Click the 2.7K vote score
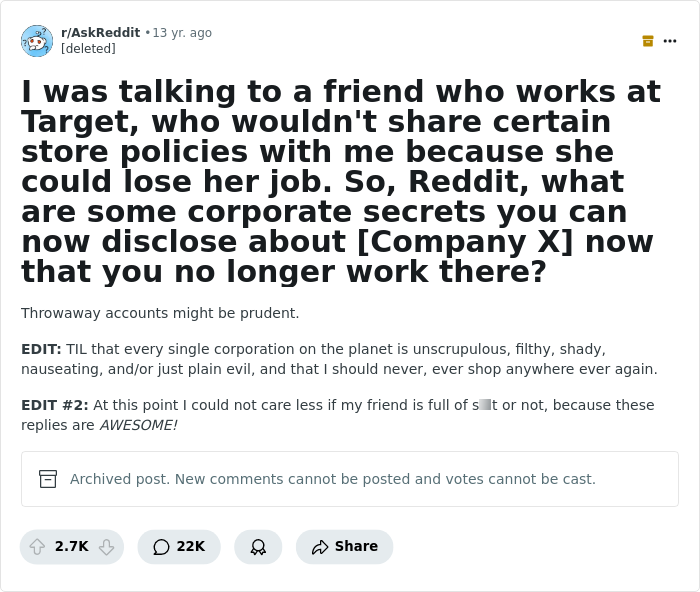This screenshot has width=700, height=592. pos(72,547)
